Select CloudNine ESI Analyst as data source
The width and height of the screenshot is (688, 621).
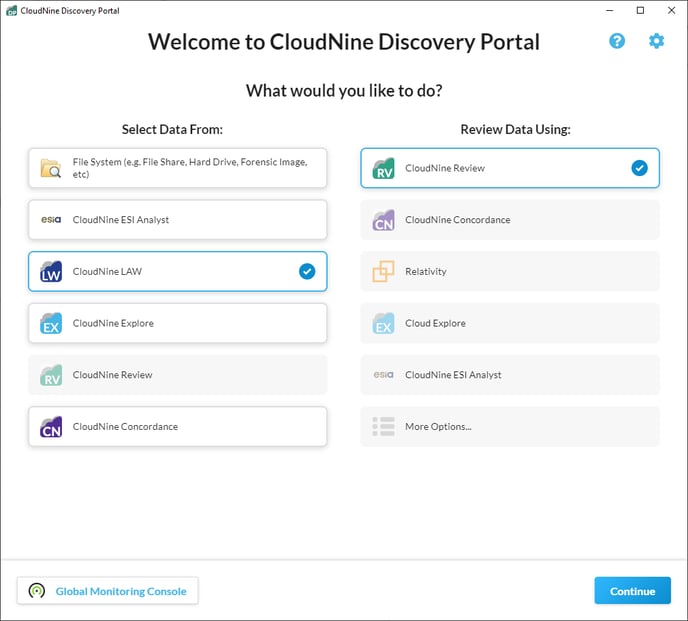pyautogui.click(x=178, y=219)
